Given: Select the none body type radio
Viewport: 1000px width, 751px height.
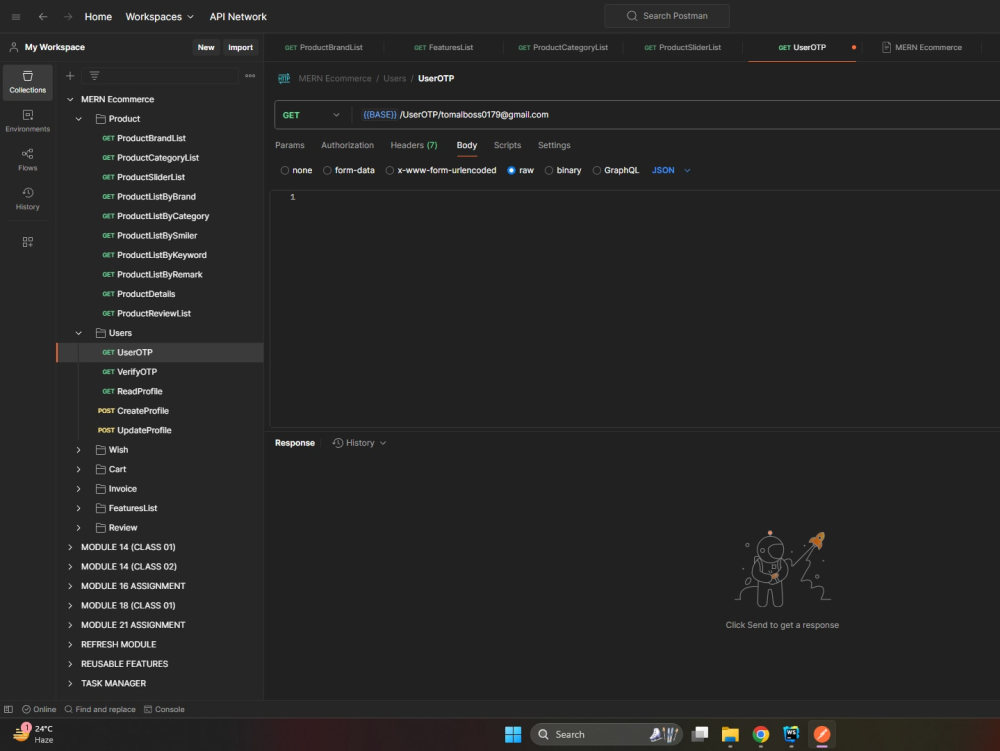Looking at the screenshot, I should pos(284,170).
